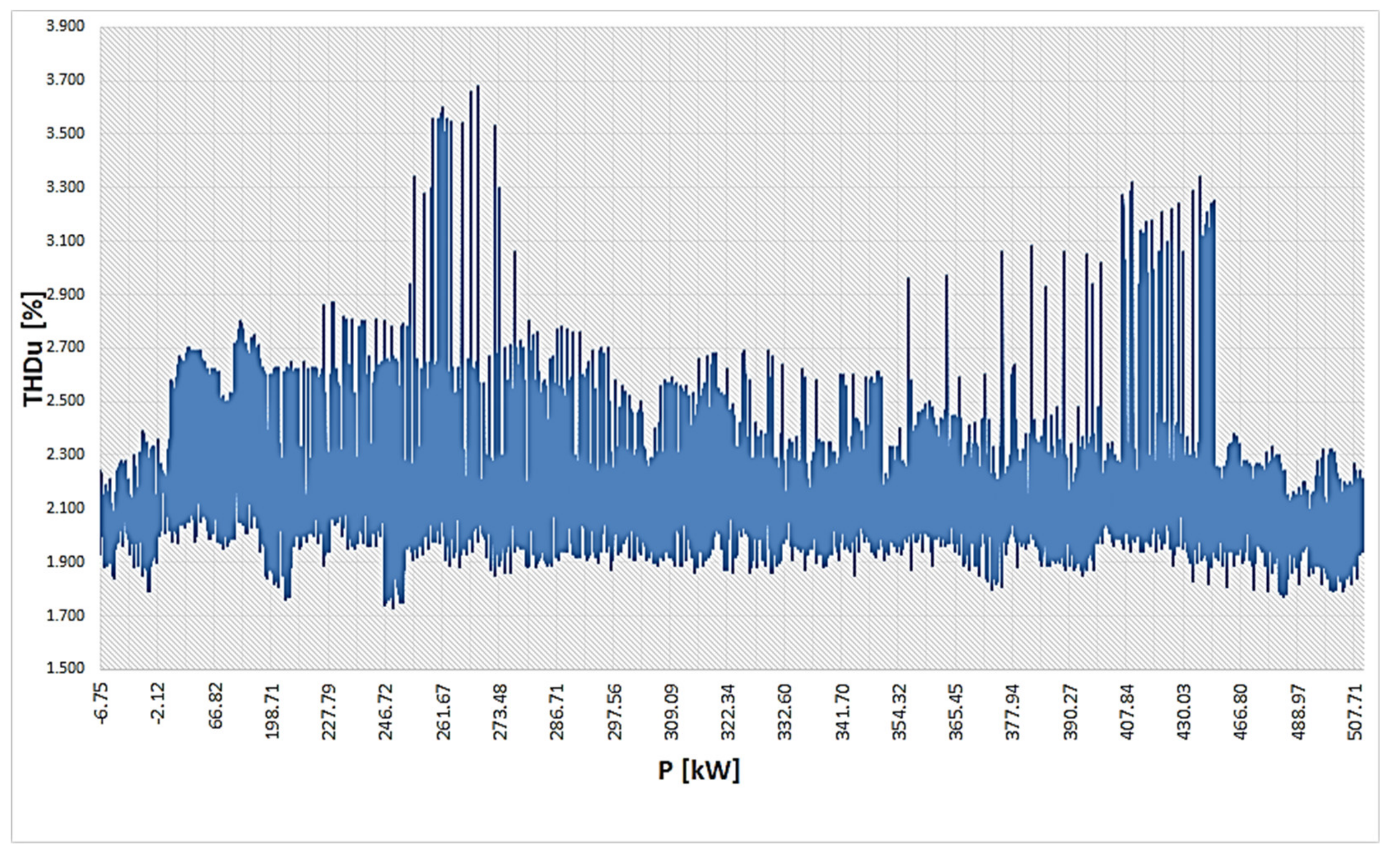Click x-axis label 273.48

tap(500, 711)
